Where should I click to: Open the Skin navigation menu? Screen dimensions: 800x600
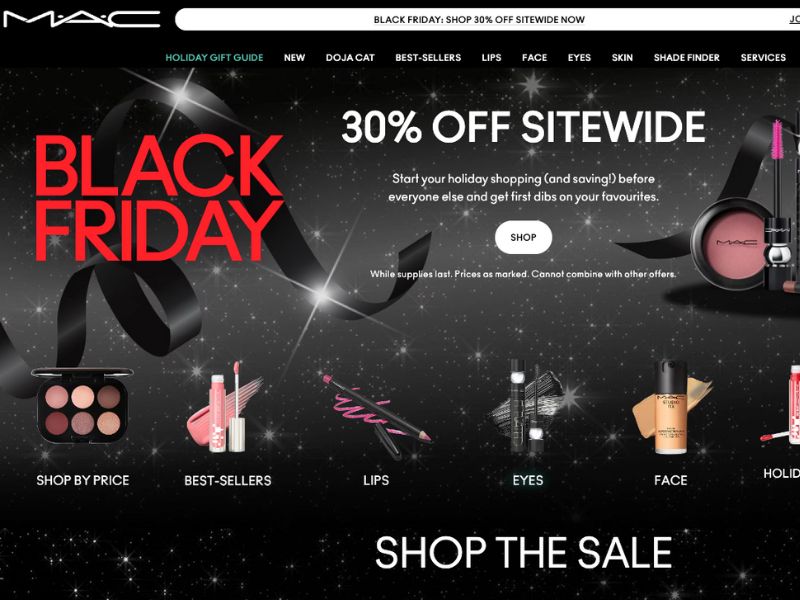[x=622, y=58]
